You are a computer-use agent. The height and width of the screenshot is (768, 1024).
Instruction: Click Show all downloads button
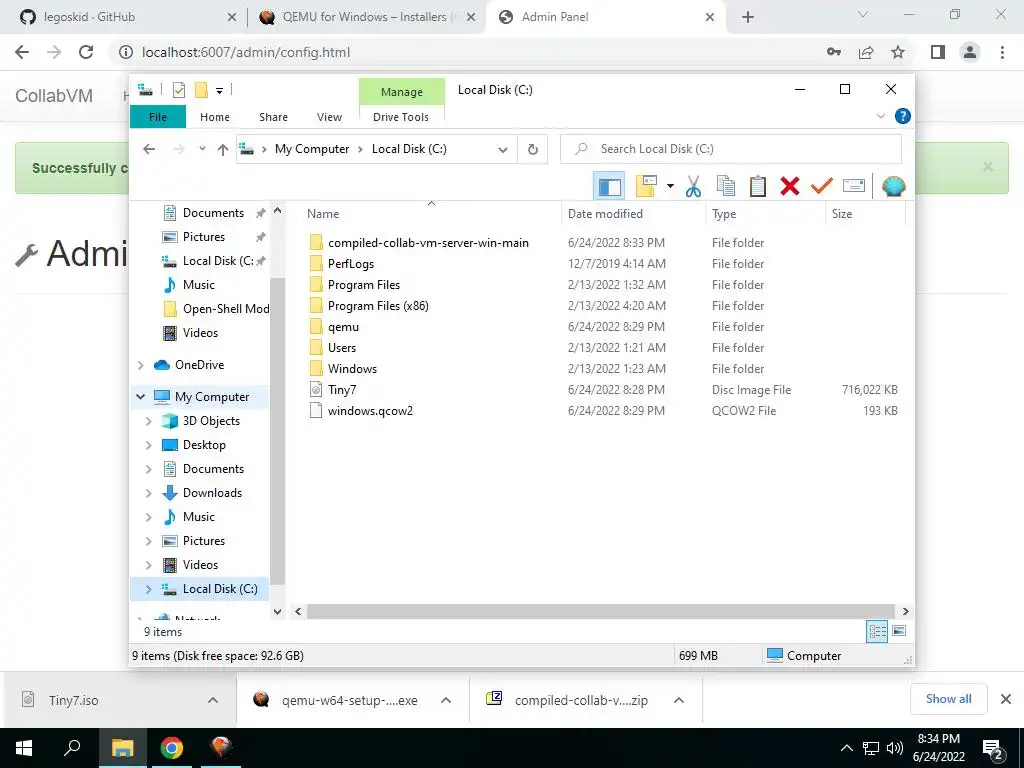948,699
